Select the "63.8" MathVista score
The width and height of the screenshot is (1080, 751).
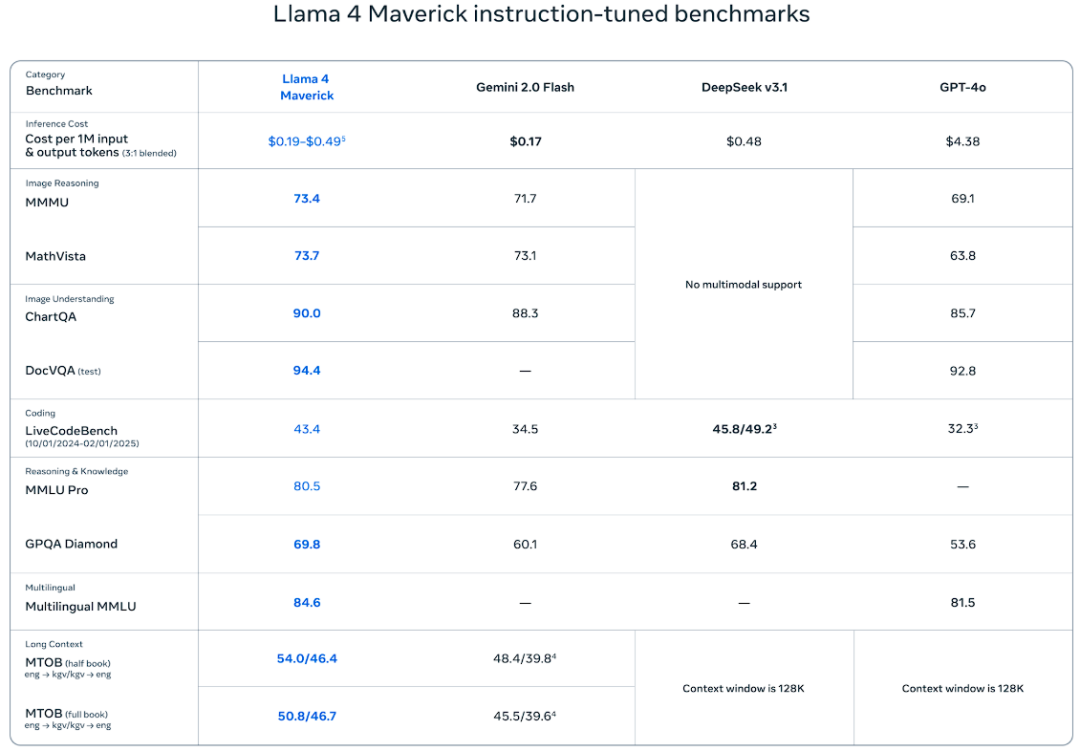(x=962, y=256)
